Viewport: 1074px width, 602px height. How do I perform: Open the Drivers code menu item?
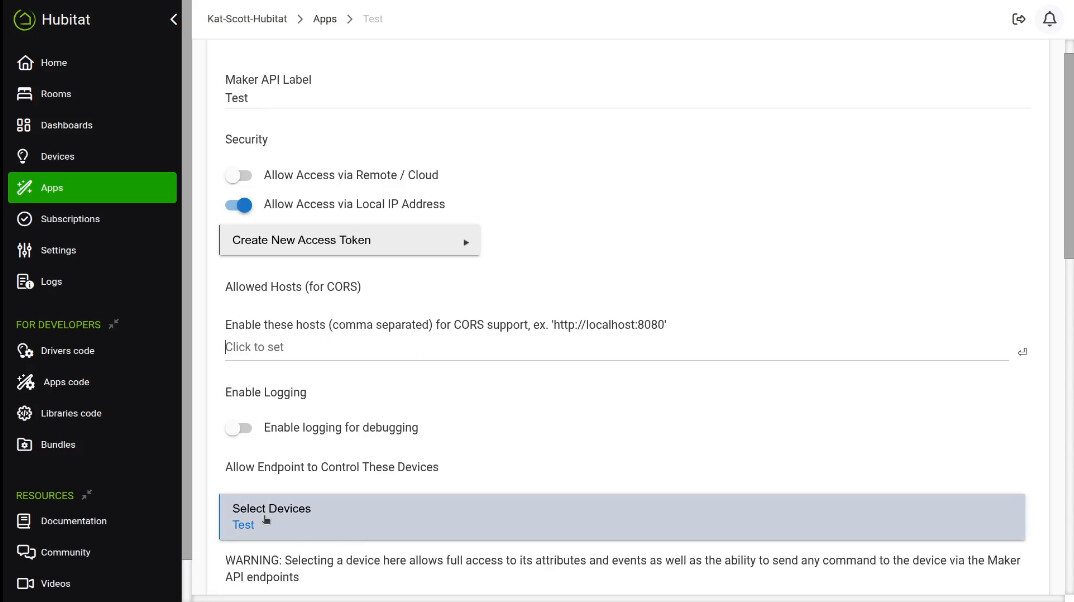pos(67,351)
